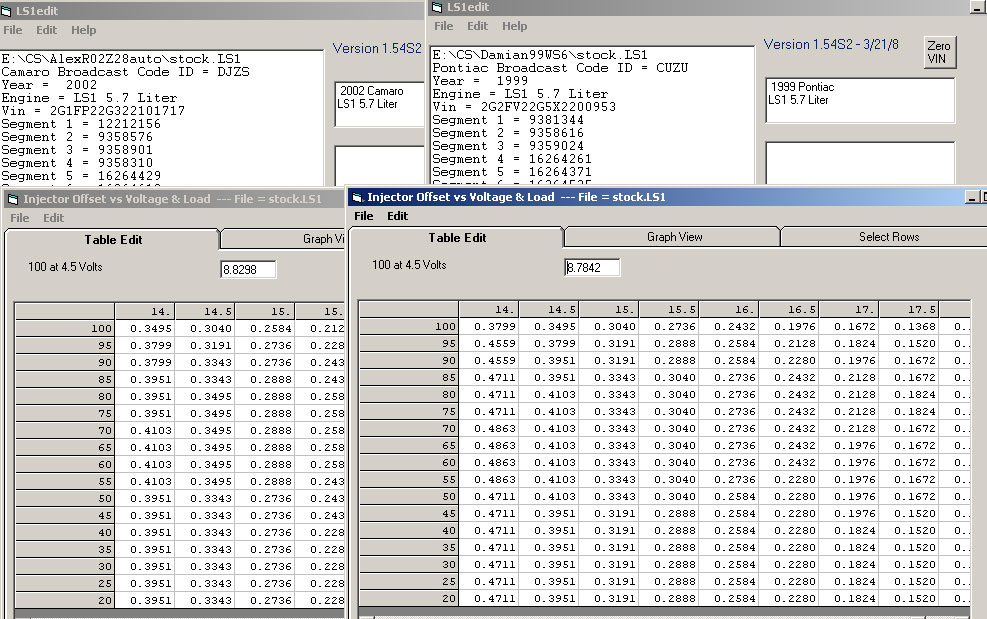The width and height of the screenshot is (987, 619).
Task: Open the File menu of the front Injector Offset window
Action: (364, 216)
